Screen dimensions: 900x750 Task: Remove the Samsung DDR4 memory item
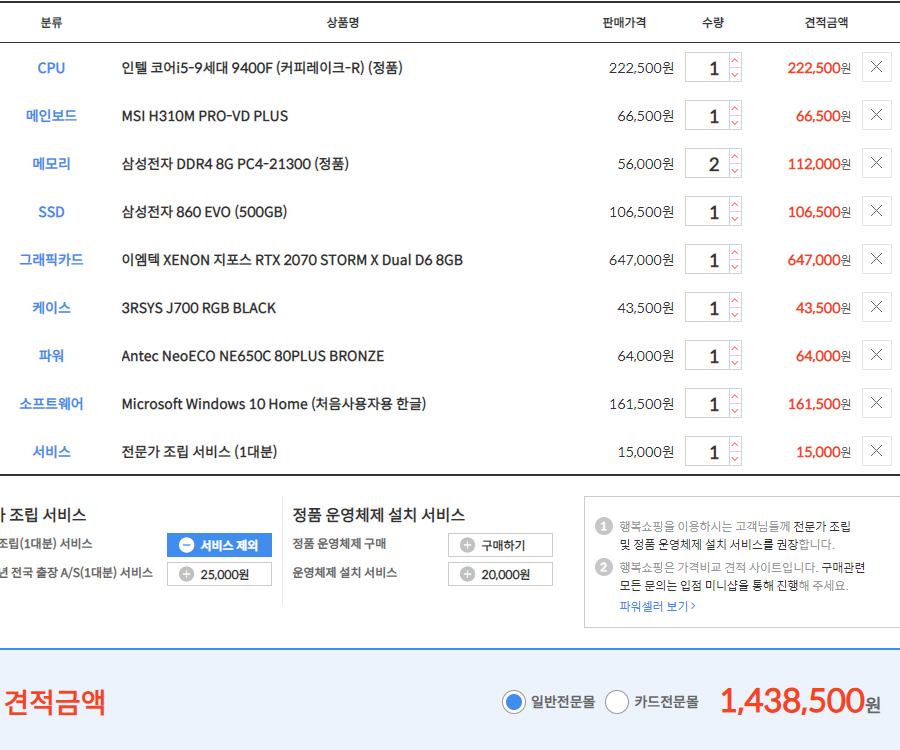point(876,163)
